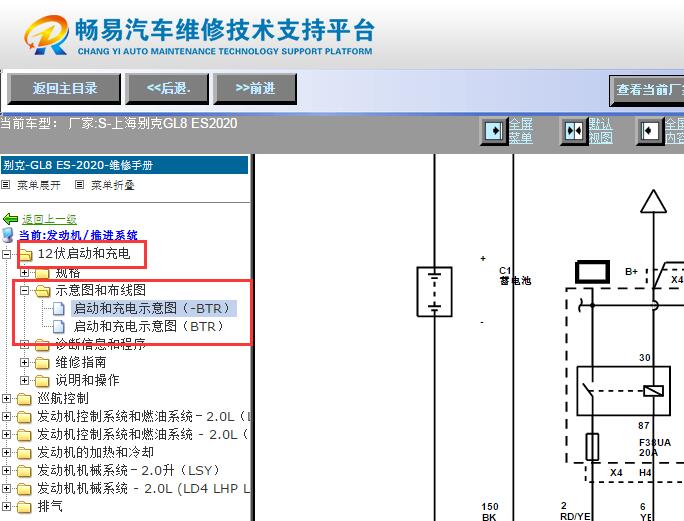The height and width of the screenshot is (521, 684).
Task: Click the folder icon of 排气
Action: (24, 507)
